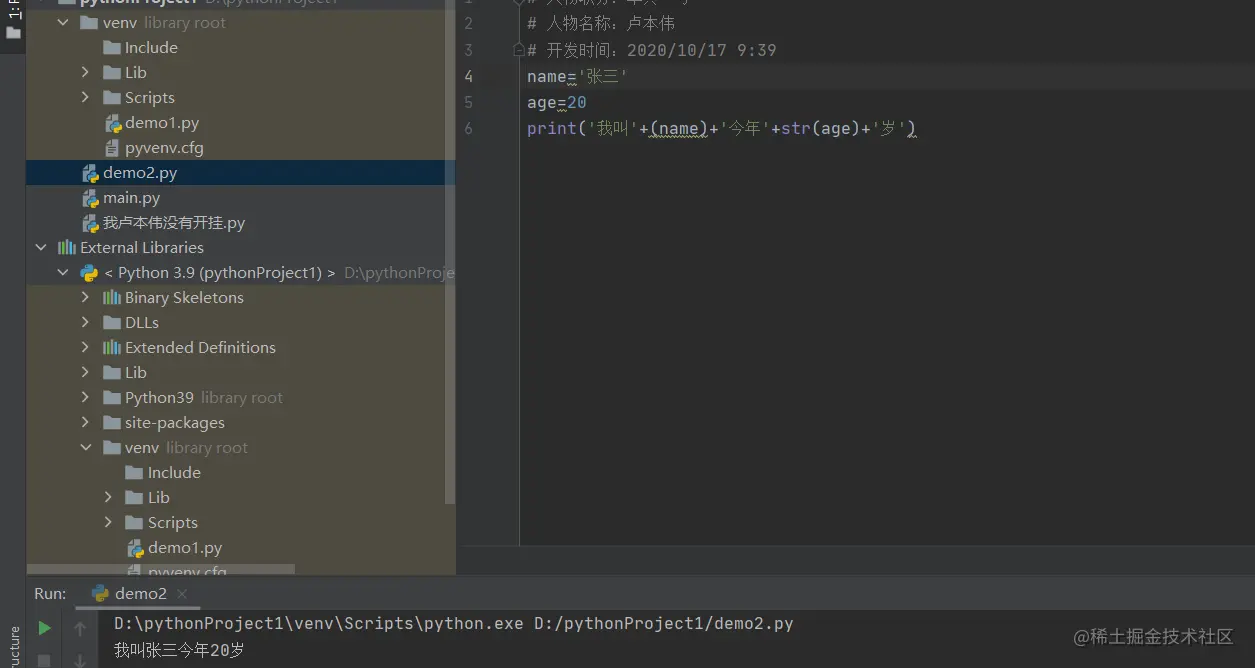Click the file icon of 我卢本伟没有开挂.py

(x=91, y=223)
